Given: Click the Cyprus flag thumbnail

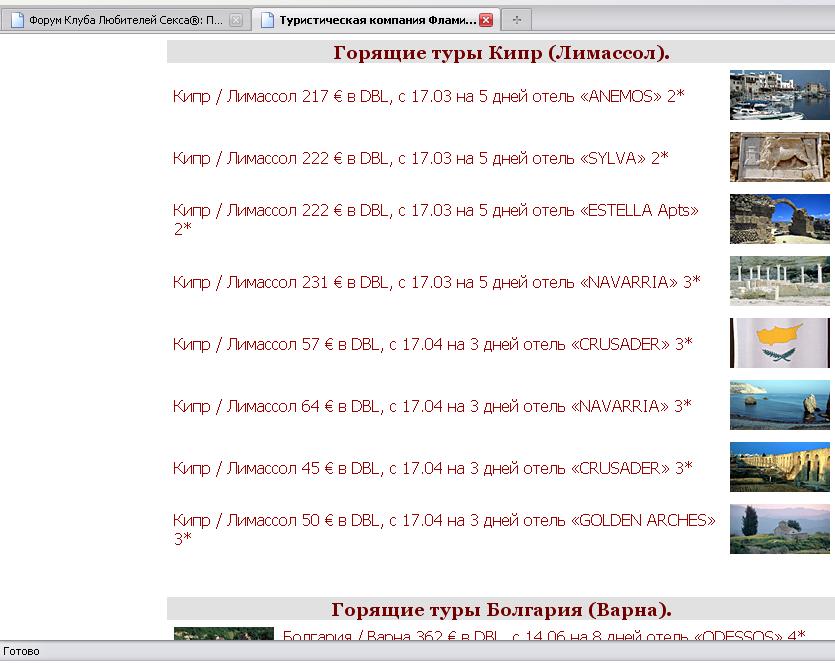Looking at the screenshot, I should click(779, 343).
